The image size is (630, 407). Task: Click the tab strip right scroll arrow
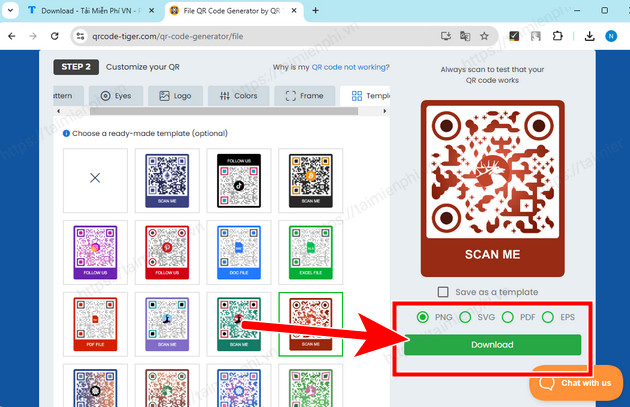pos(385,111)
